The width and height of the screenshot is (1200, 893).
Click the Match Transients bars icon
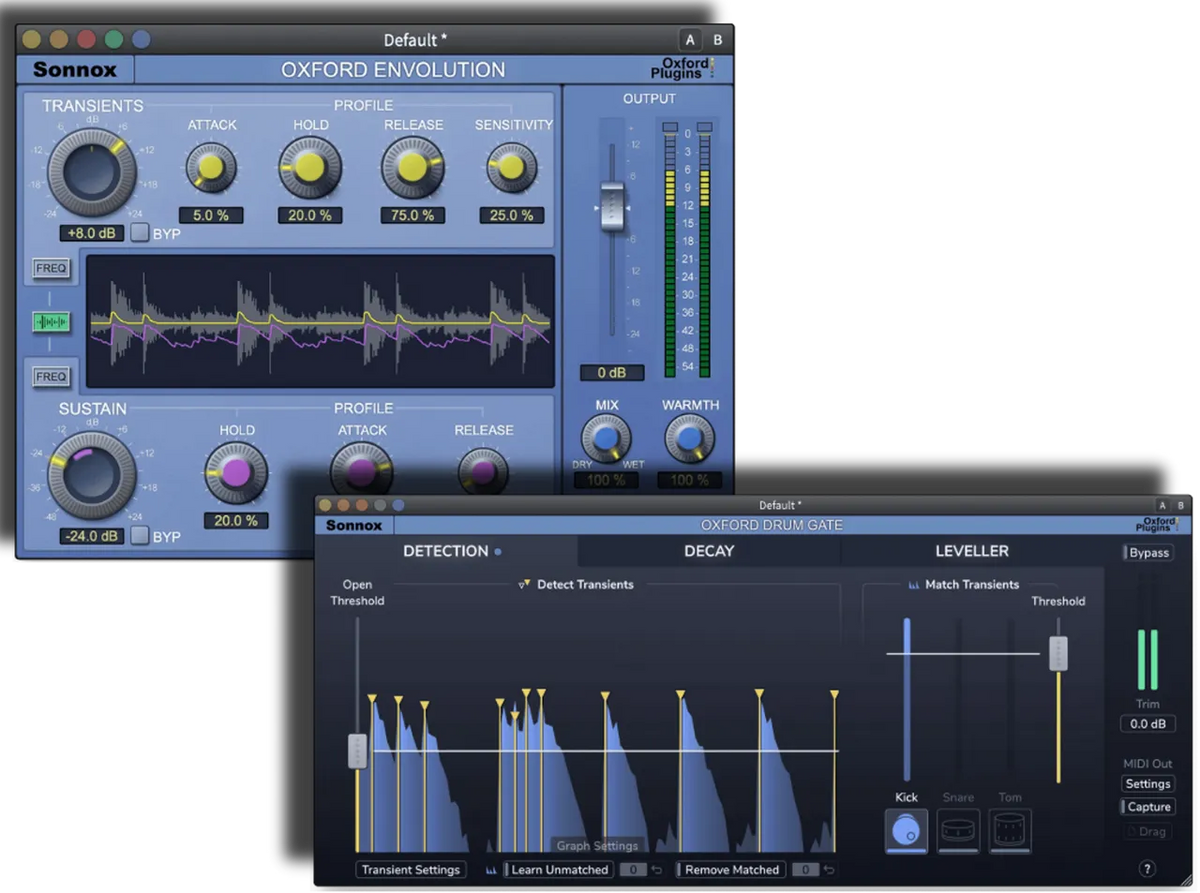[x=916, y=585]
